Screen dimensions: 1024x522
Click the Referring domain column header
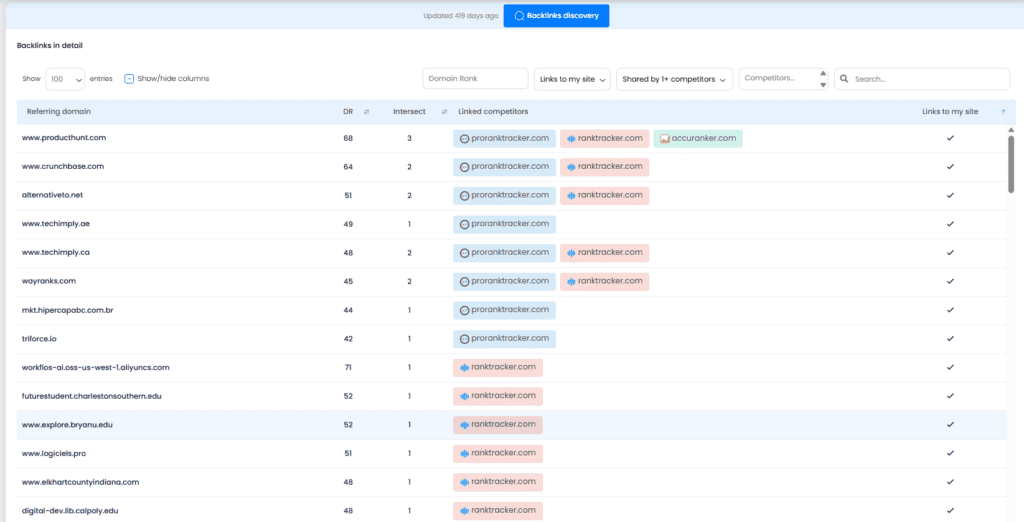click(58, 112)
